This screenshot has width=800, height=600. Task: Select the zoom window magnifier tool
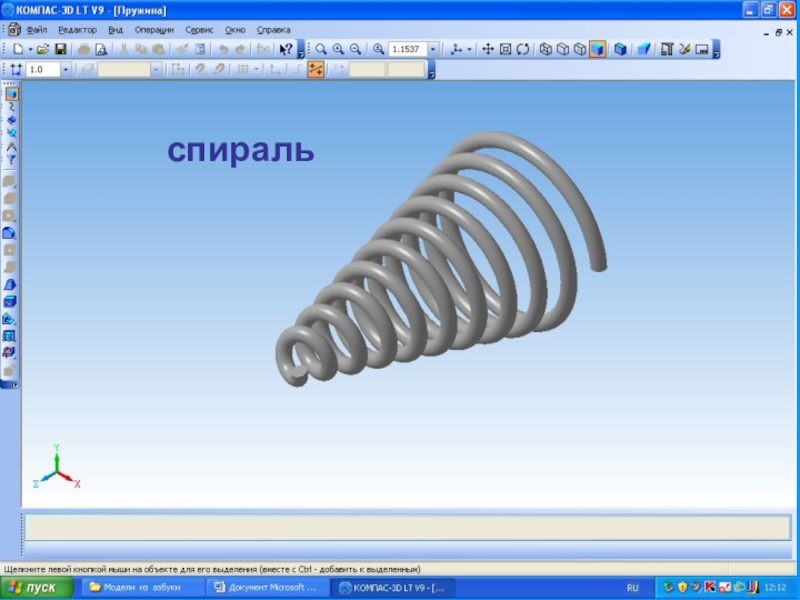[321, 49]
